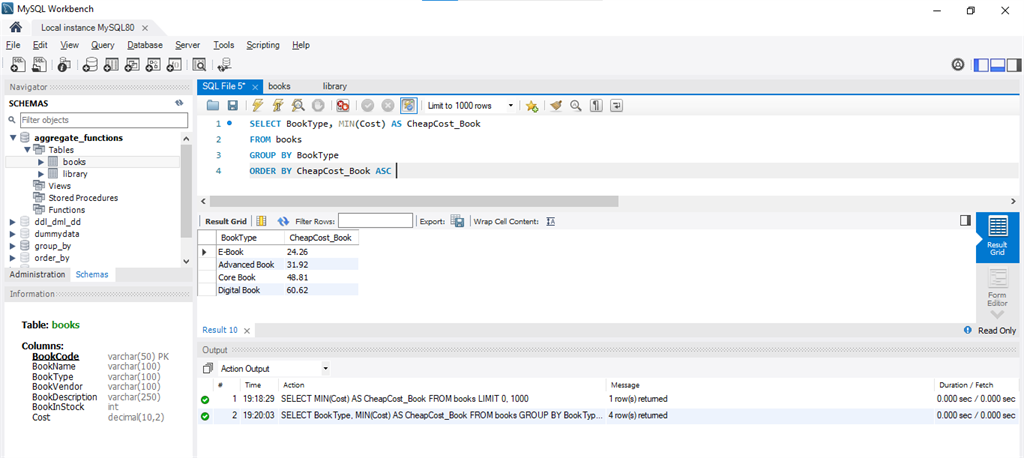Create a new stored procedure icon
1024x458 pixels.
pos(153,64)
